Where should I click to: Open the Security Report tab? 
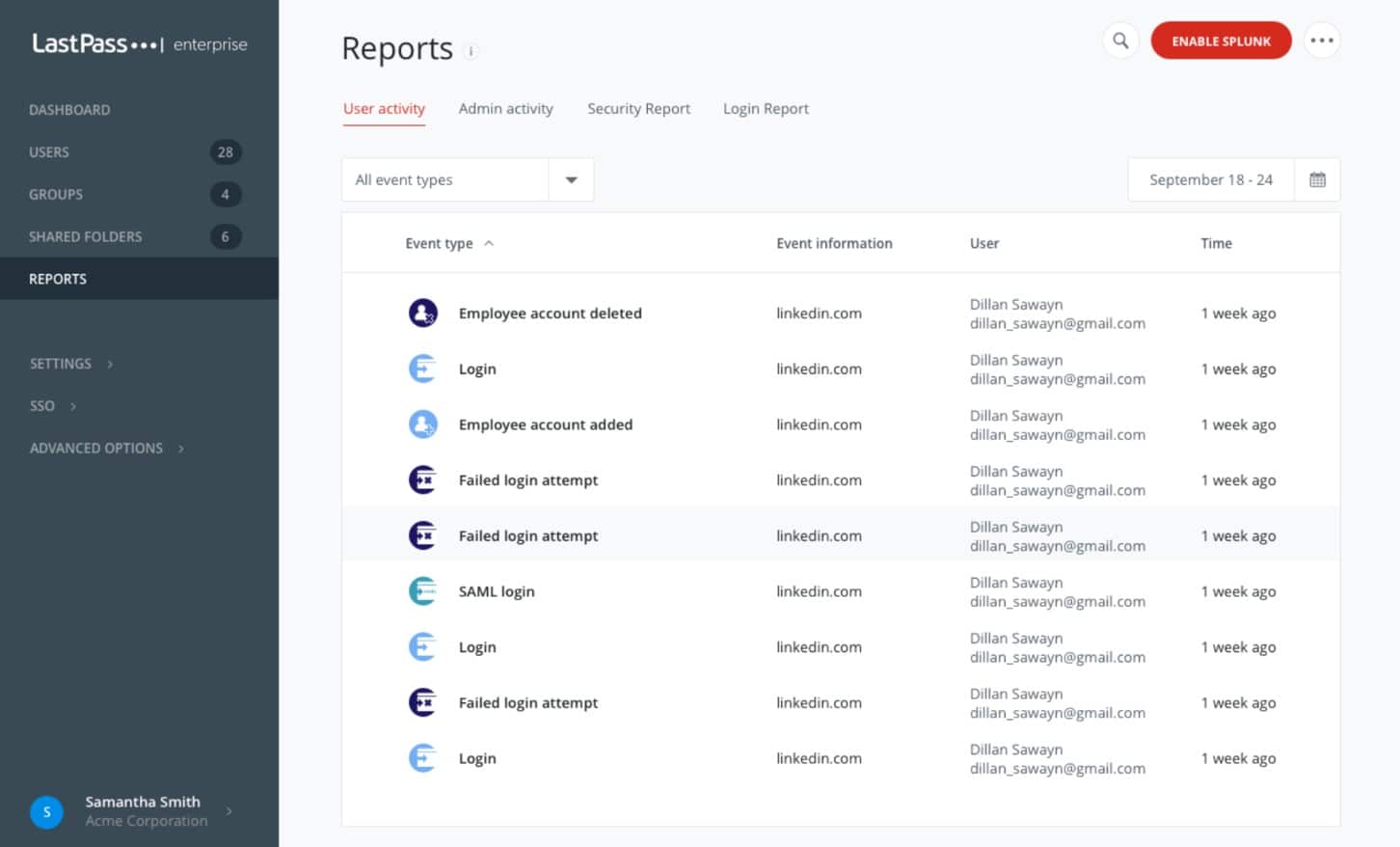(x=638, y=108)
